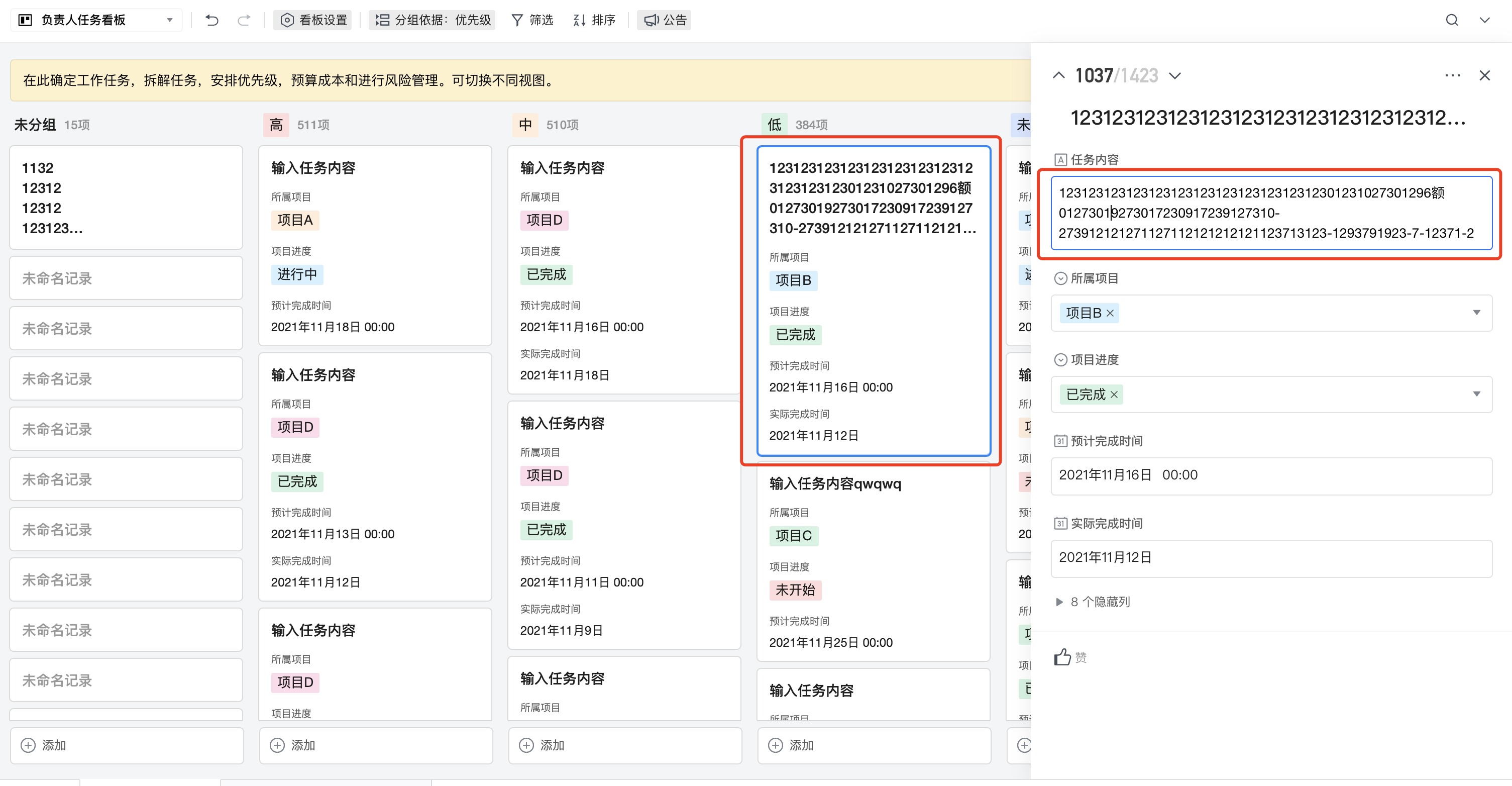Click the 公告 announcement button
The image size is (1512, 786).
click(666, 21)
